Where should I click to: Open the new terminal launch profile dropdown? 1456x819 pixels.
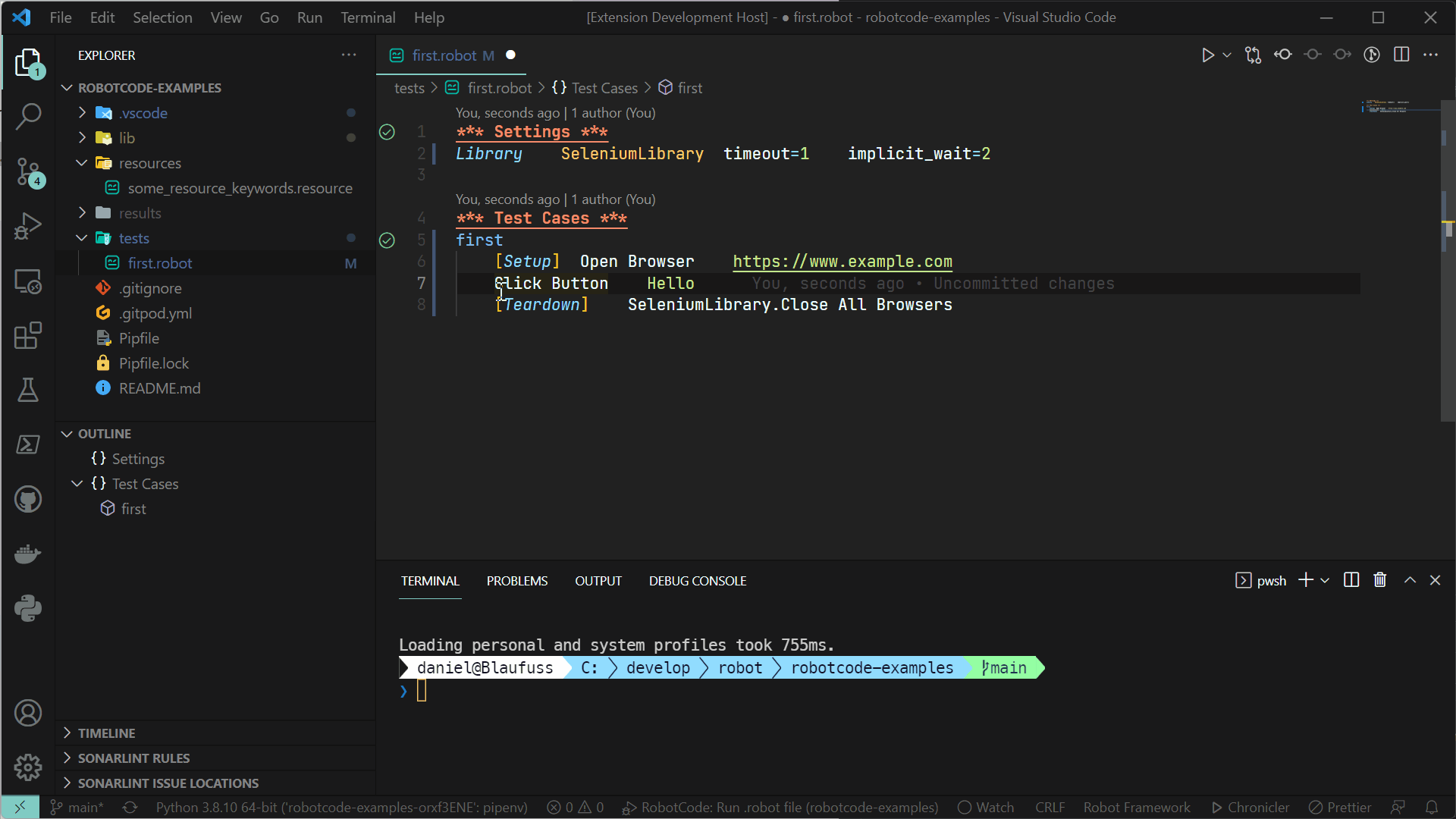pyautogui.click(x=1325, y=580)
